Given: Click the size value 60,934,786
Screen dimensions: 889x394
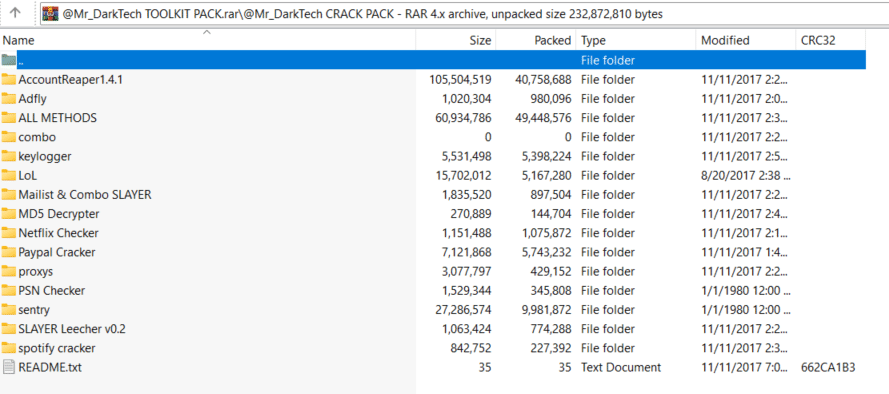Looking at the screenshot, I should pos(464,118).
